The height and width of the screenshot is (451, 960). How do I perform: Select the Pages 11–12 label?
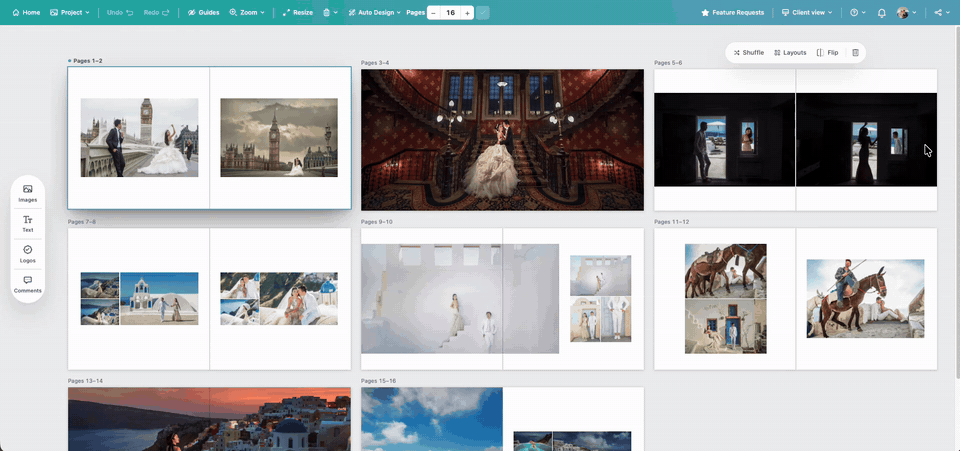[x=671, y=222]
